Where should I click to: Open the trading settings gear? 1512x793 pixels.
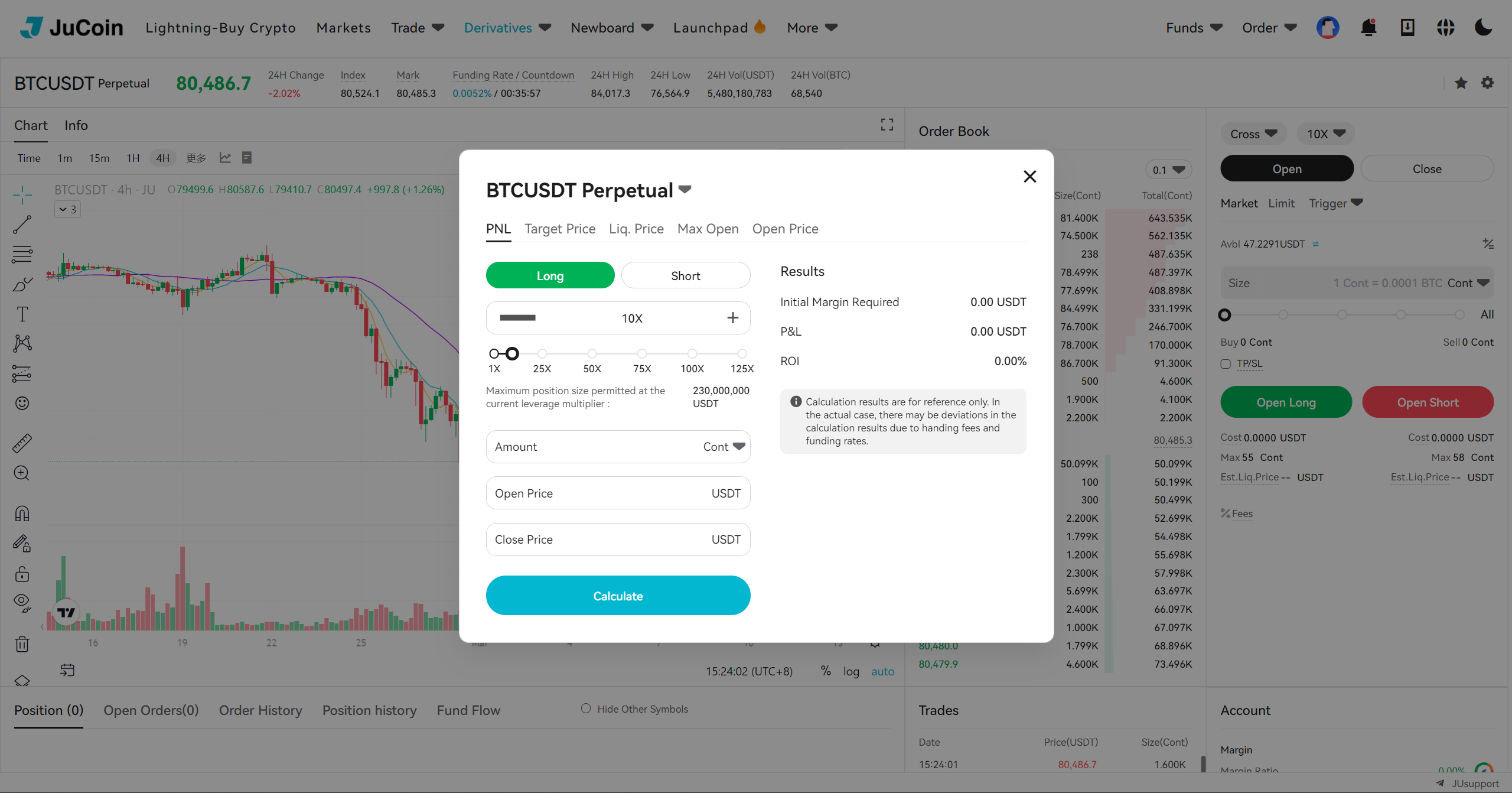pos(1488,83)
